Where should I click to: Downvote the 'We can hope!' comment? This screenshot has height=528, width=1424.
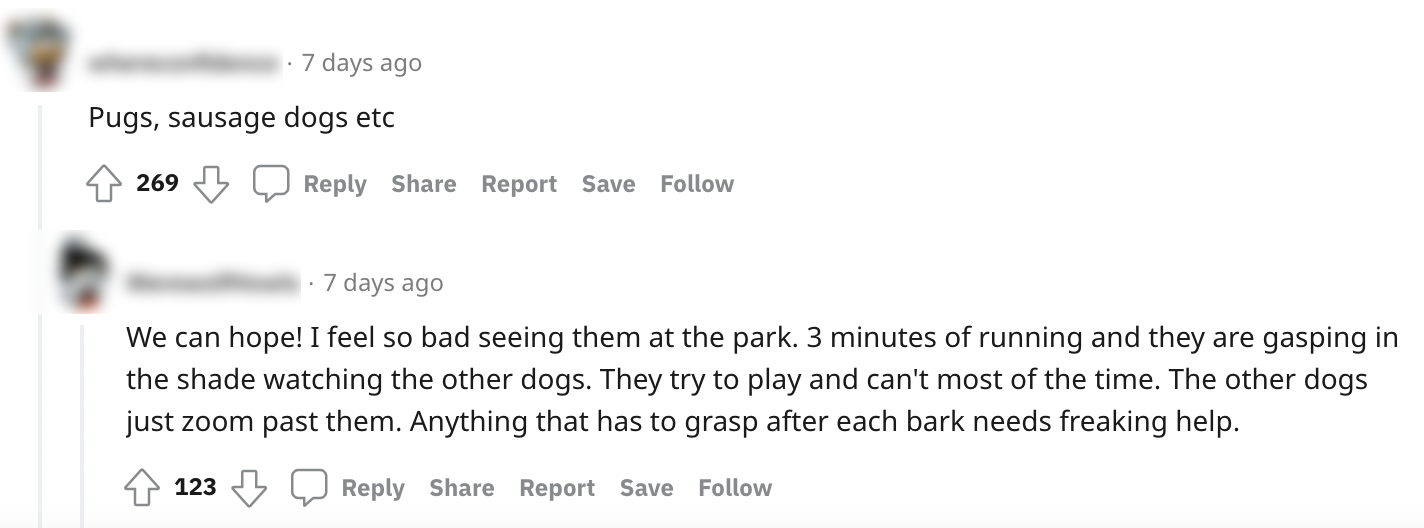248,488
